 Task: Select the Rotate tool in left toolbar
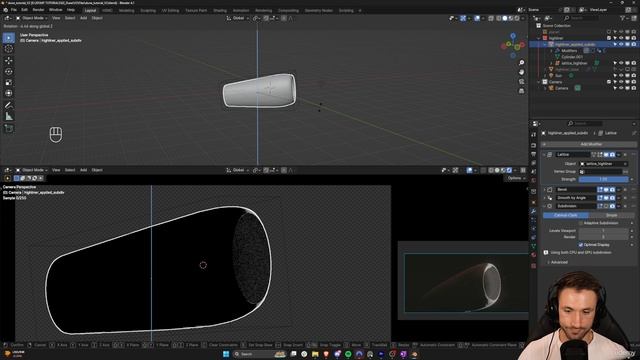9,71
